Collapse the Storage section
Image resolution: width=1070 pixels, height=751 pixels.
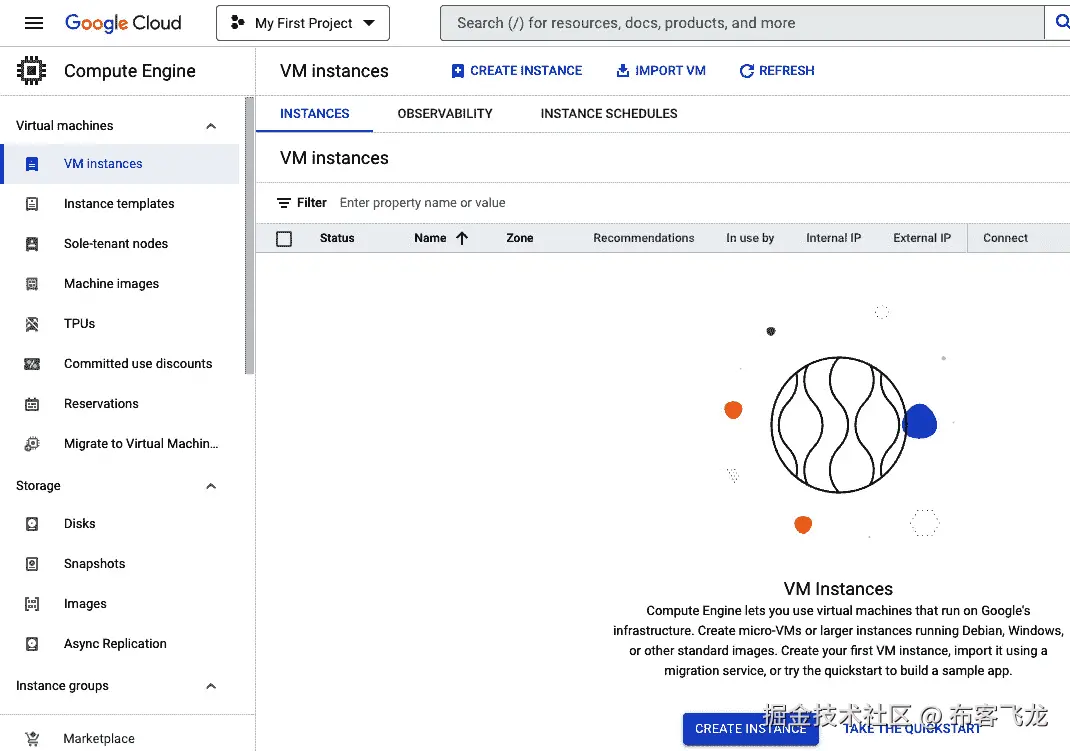click(x=211, y=486)
